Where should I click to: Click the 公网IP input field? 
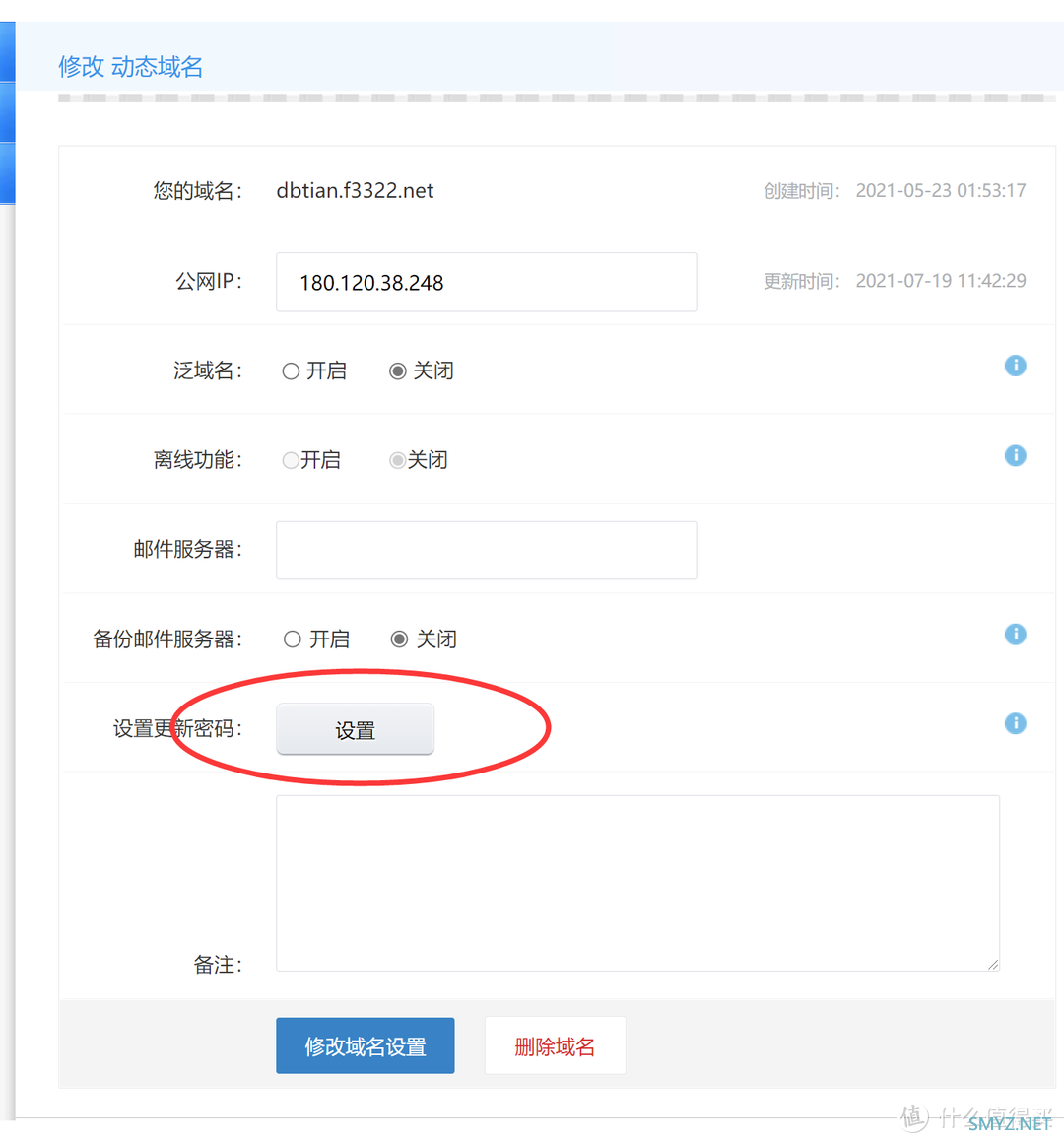pos(486,283)
